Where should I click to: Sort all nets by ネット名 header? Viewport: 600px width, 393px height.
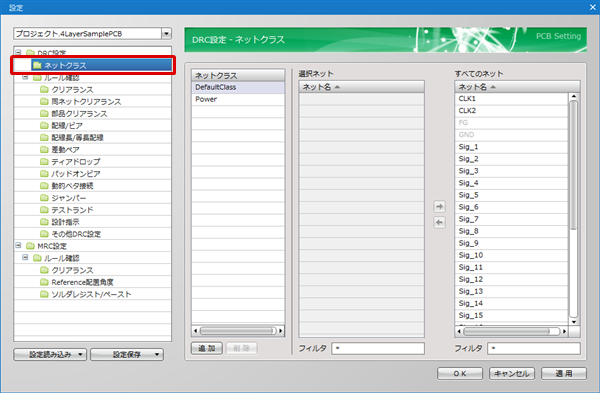click(x=517, y=87)
